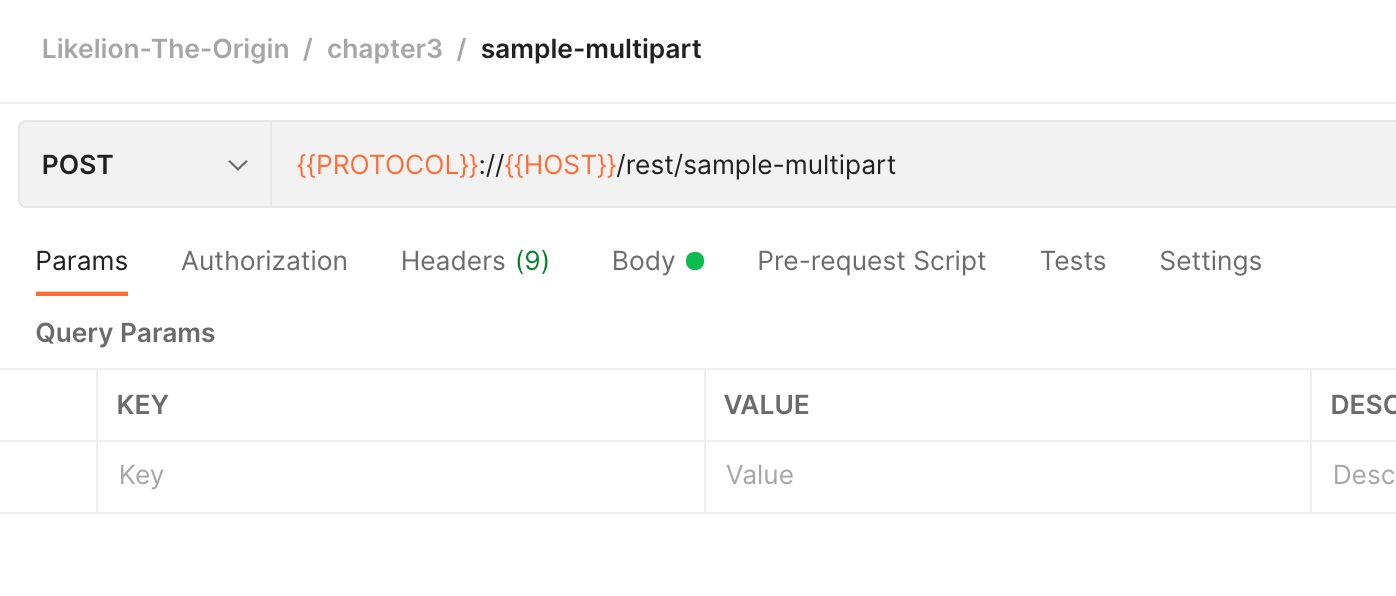Click the {{PROTOCOL}} variable in URL
The image size is (1396, 596).
388,165
